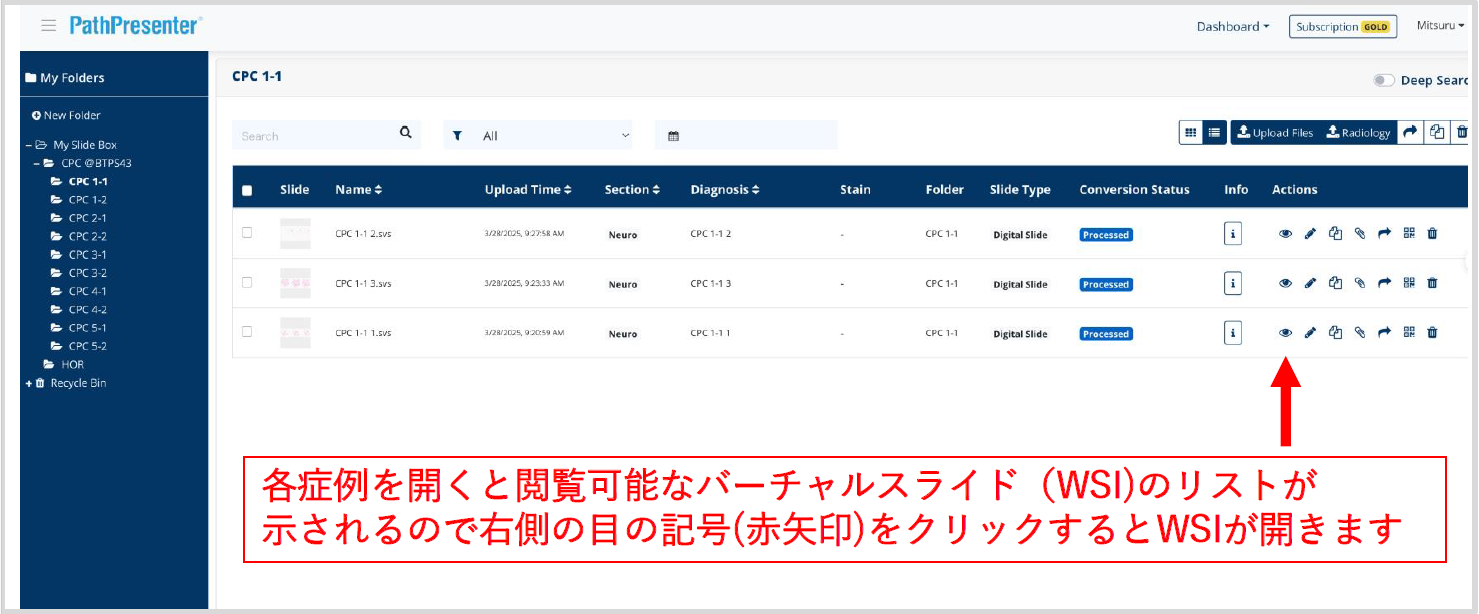Click the Subscription GOLD button
Screen dimensions: 1479x614
1342,27
